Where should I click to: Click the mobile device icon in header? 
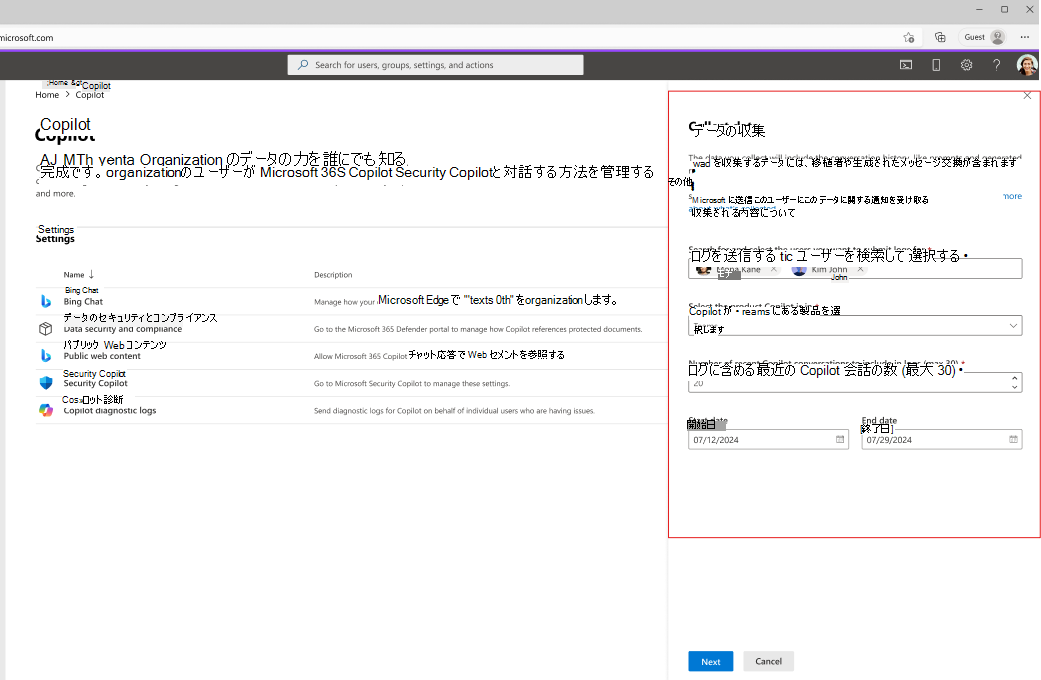[x=936, y=65]
